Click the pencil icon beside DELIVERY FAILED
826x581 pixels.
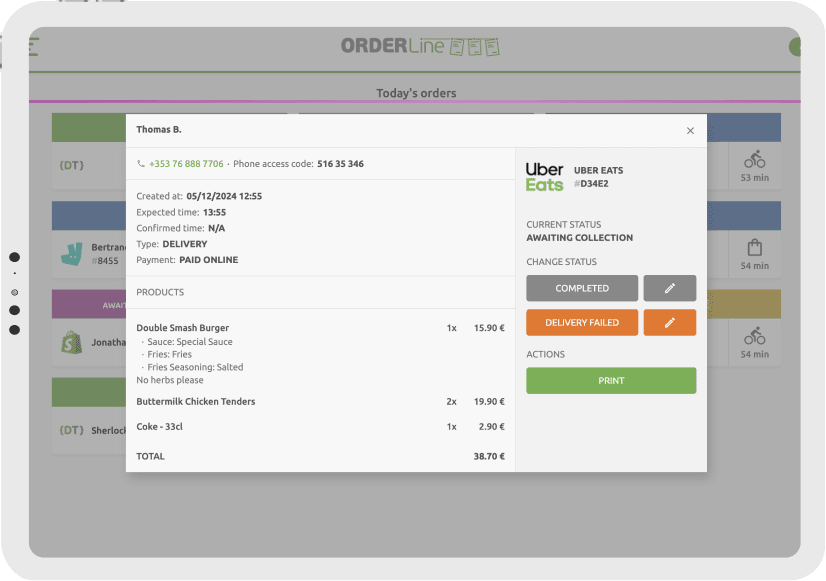(669, 322)
